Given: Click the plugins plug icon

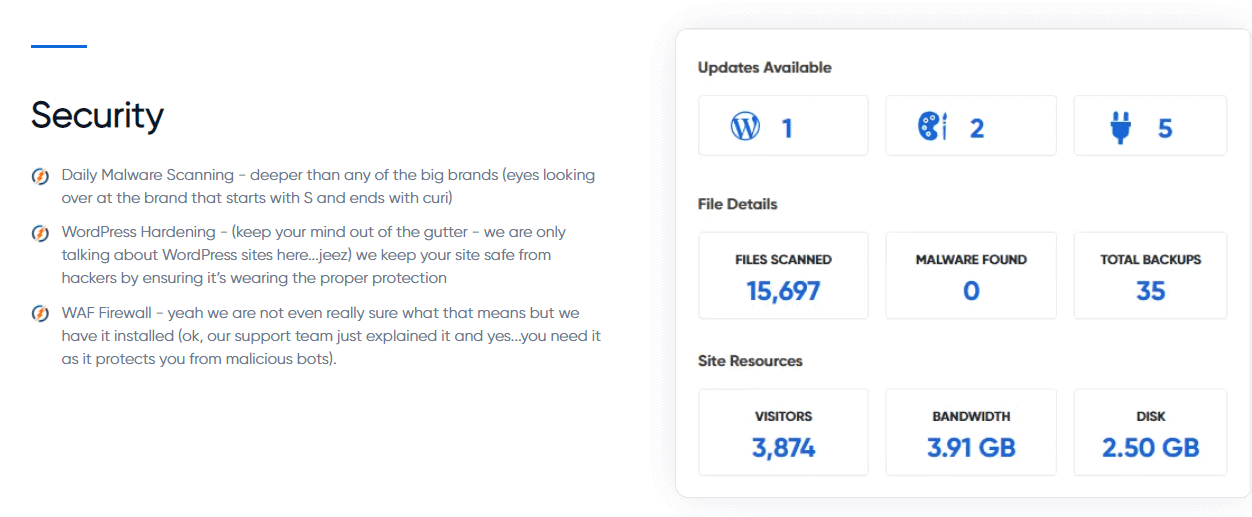Looking at the screenshot, I should (x=1121, y=127).
